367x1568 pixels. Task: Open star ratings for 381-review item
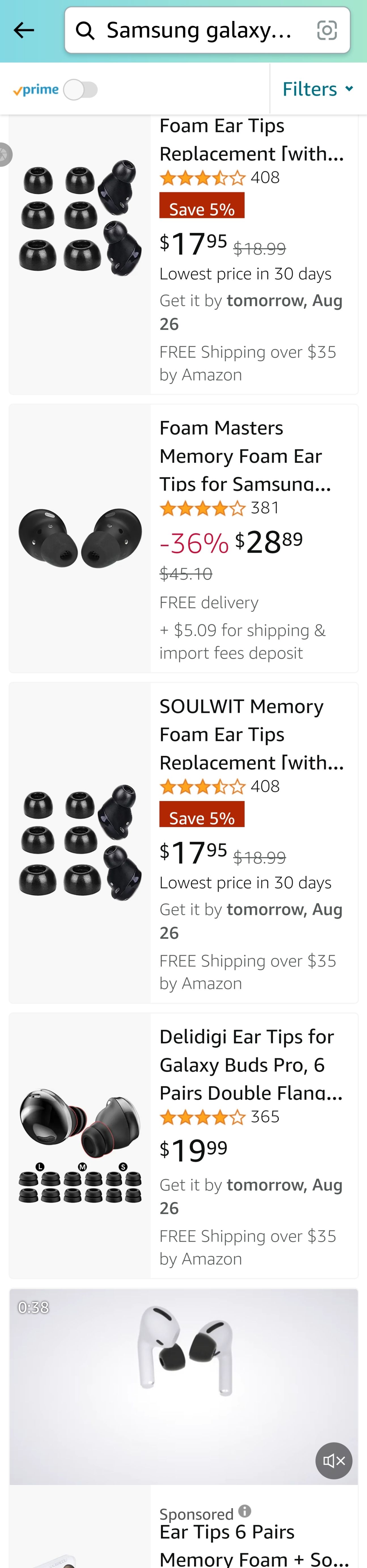point(202,508)
